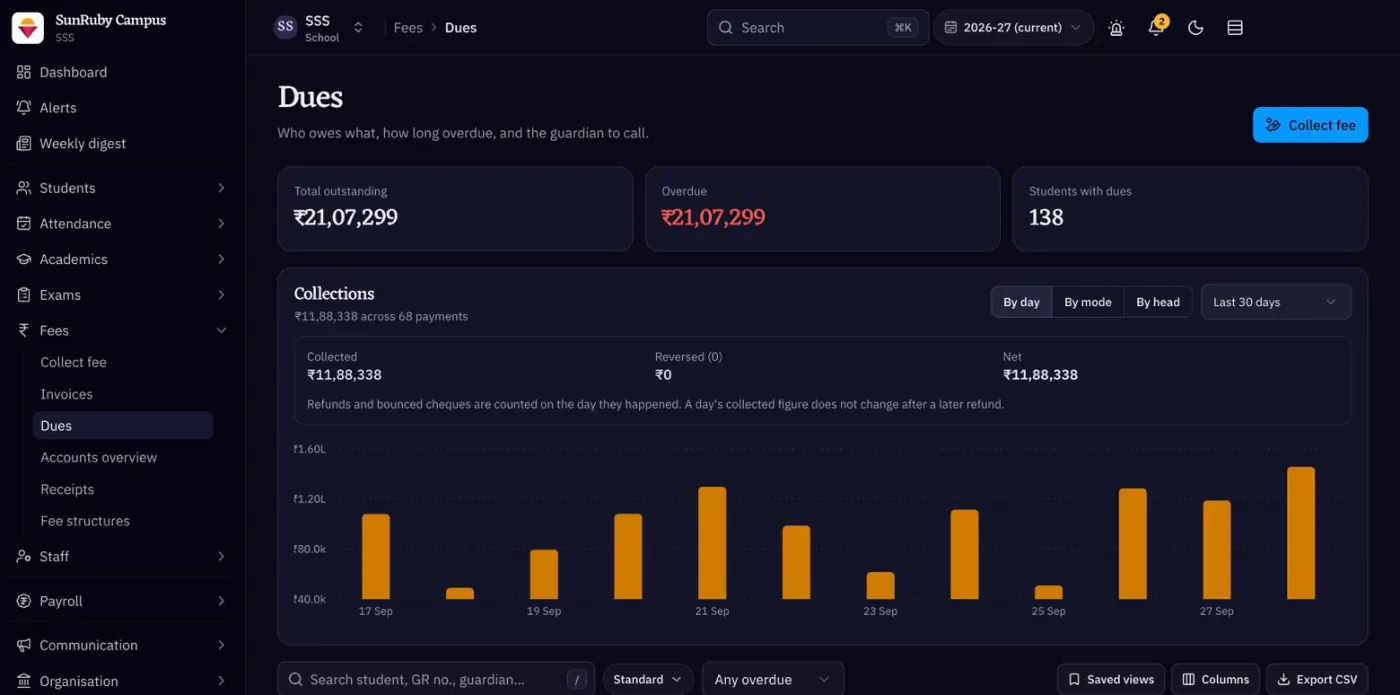Image resolution: width=1400 pixels, height=695 pixels.
Task: Click the Alerts bell icon in sidebar
Action: click(24, 107)
